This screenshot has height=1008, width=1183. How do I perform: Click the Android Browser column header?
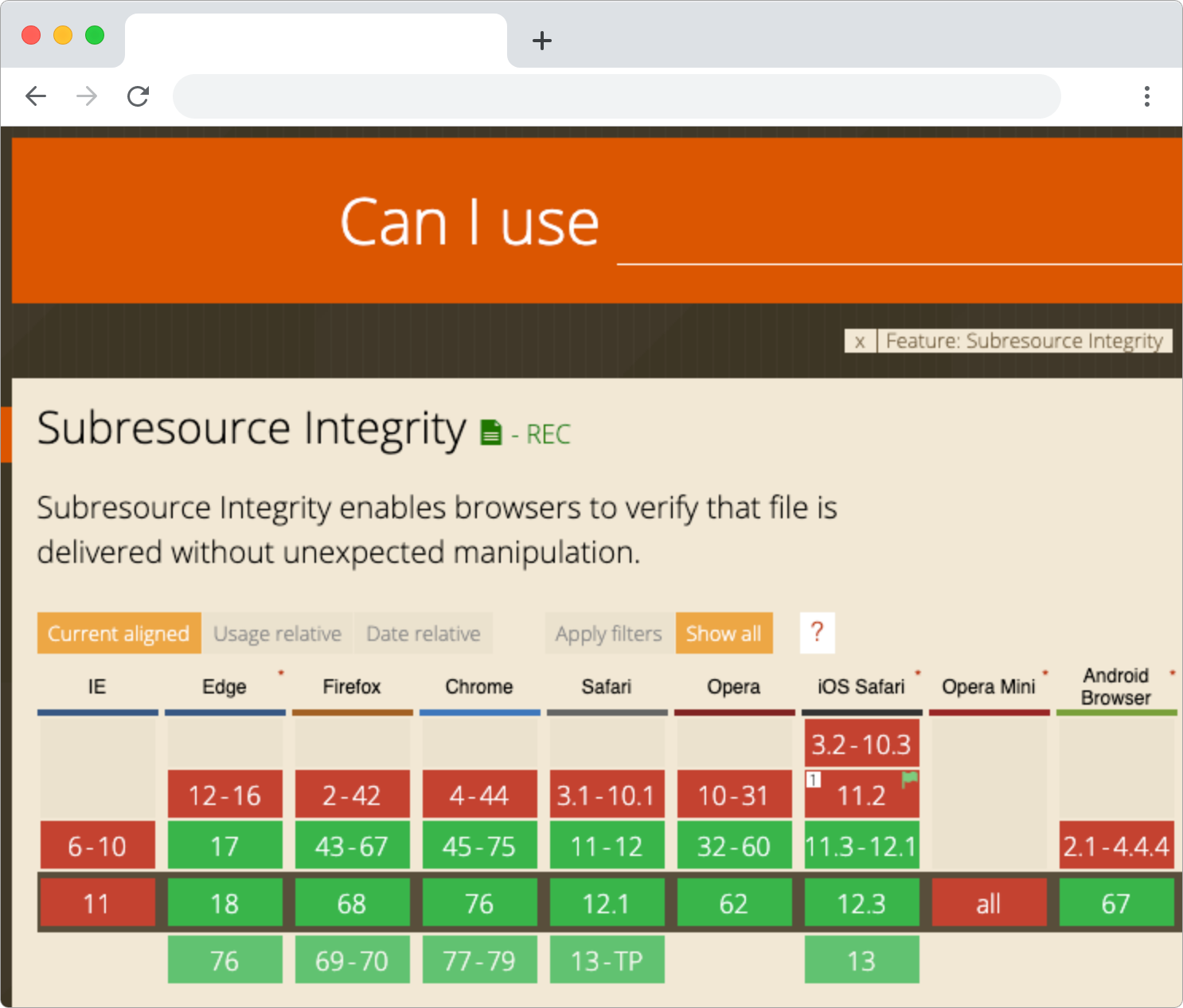pos(1116,686)
